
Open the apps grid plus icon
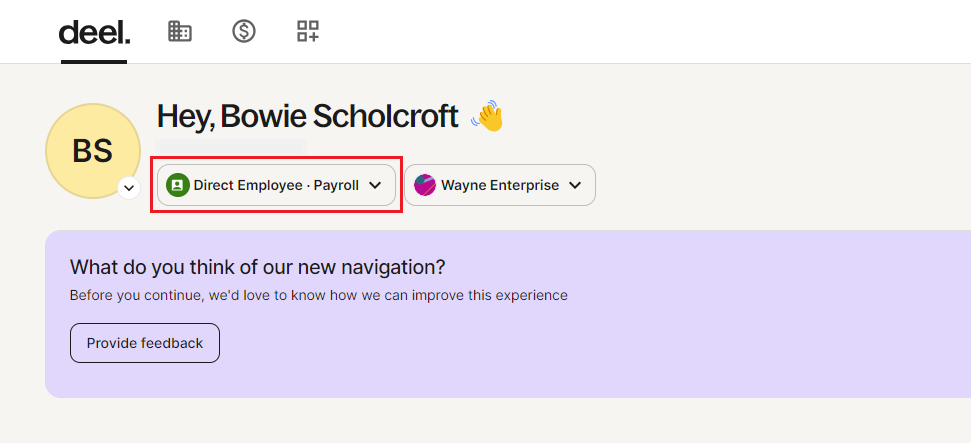[308, 31]
